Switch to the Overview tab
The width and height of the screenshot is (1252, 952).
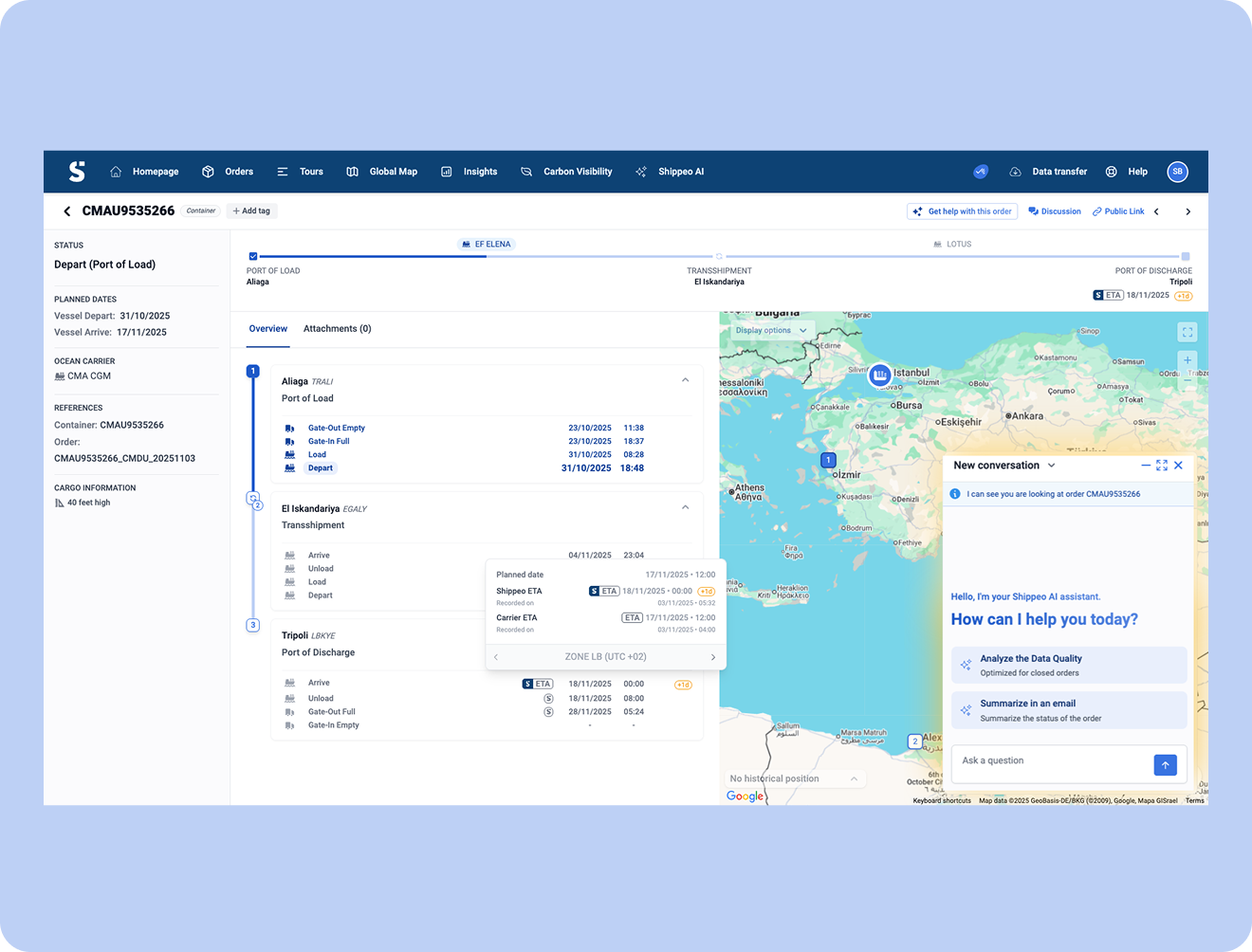pos(267,329)
